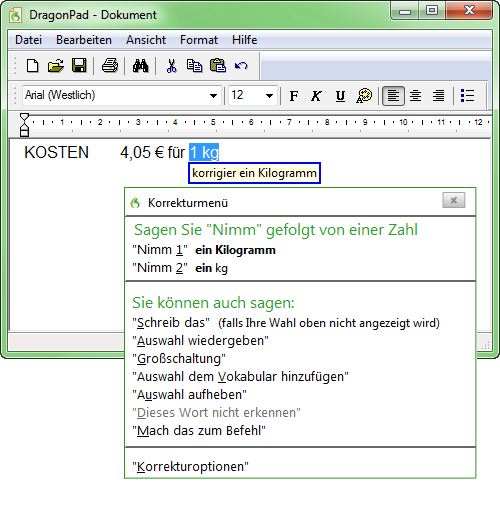The height and width of the screenshot is (526, 500).
Task: Undo last action with arrow icon
Action: click(x=241, y=65)
